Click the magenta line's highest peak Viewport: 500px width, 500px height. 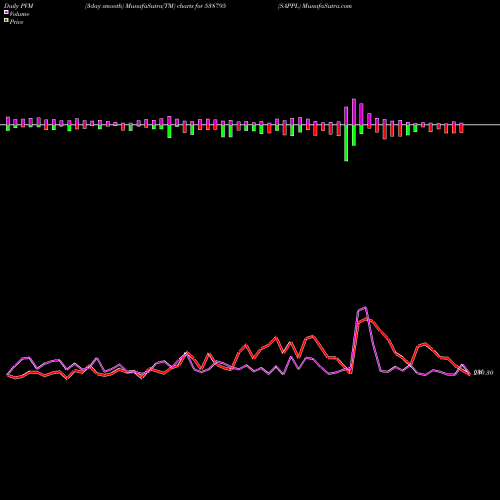click(366, 307)
